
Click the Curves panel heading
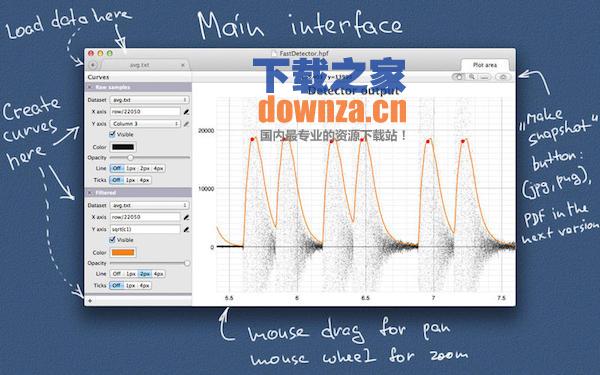(x=98, y=77)
